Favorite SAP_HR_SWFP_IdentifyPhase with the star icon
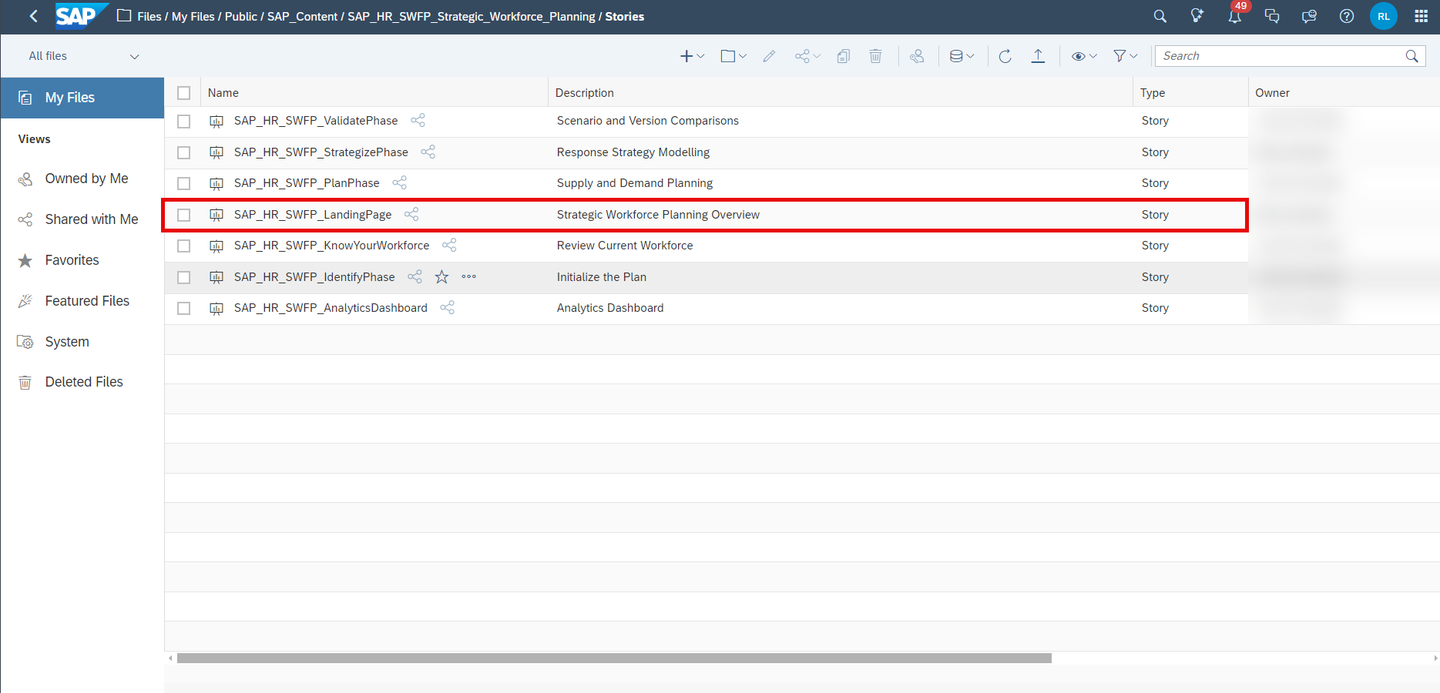 click(x=442, y=277)
